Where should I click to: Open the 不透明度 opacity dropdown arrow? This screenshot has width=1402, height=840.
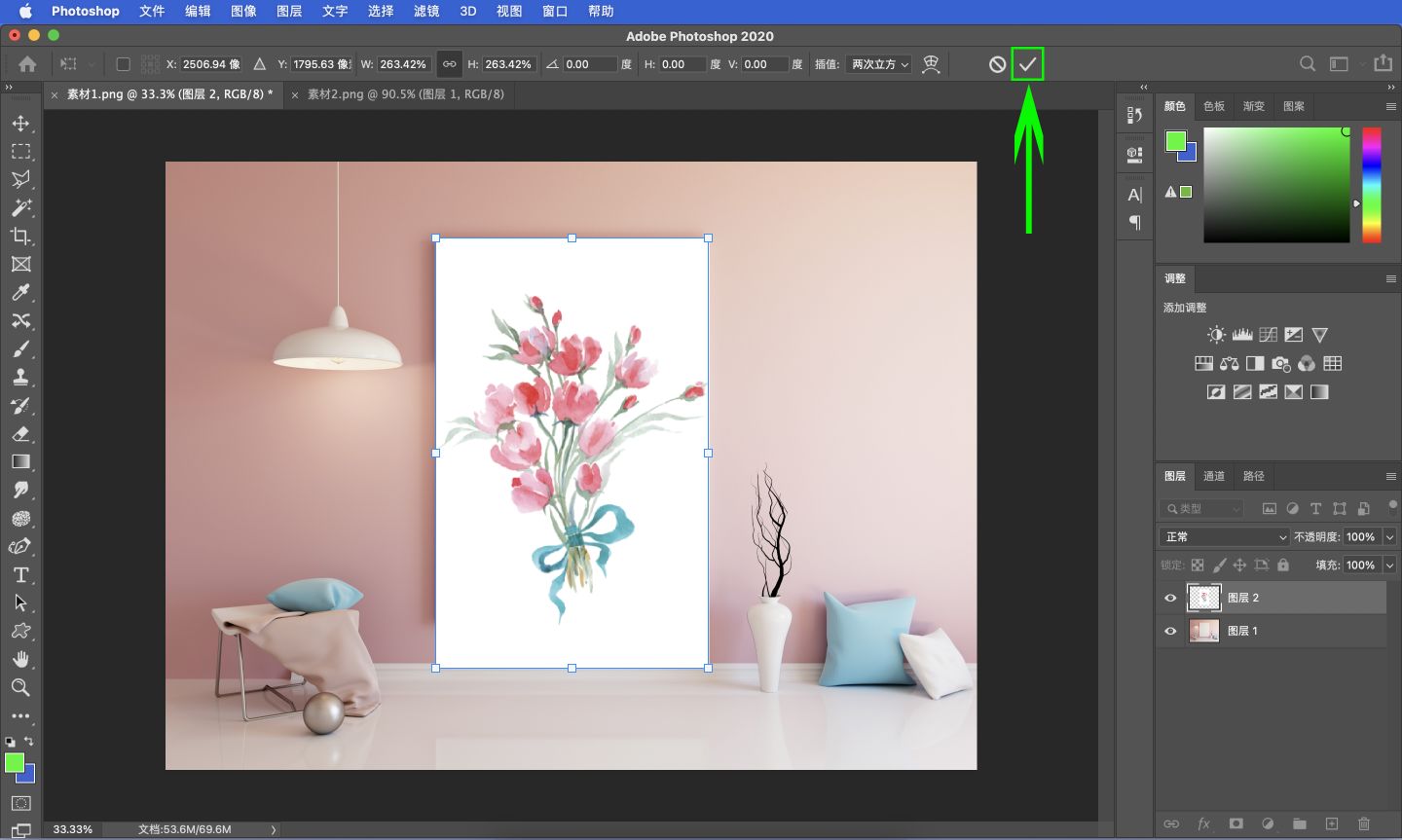tap(1390, 536)
